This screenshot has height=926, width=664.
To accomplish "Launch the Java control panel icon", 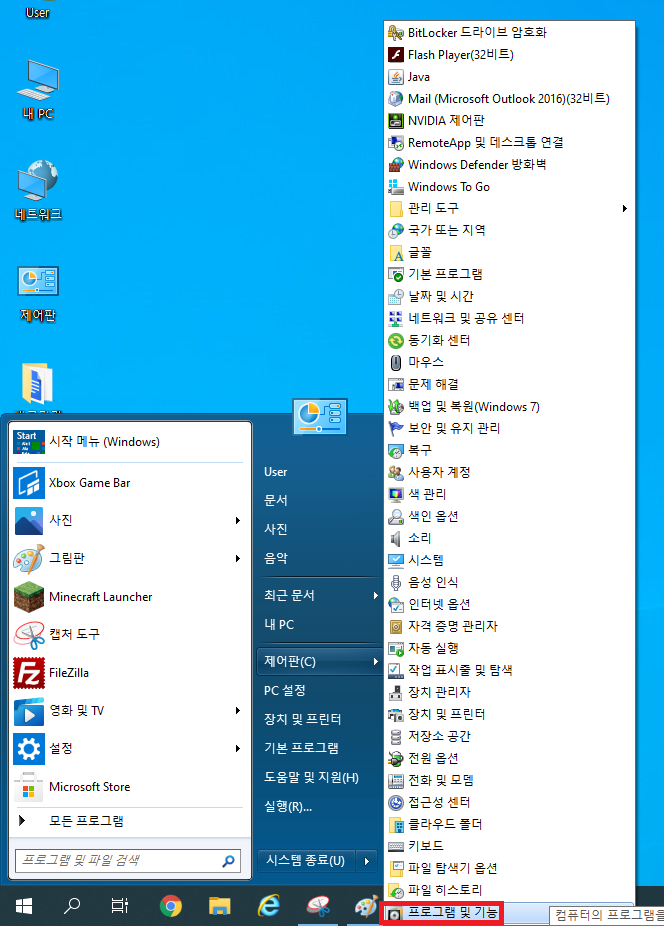I will (396, 77).
